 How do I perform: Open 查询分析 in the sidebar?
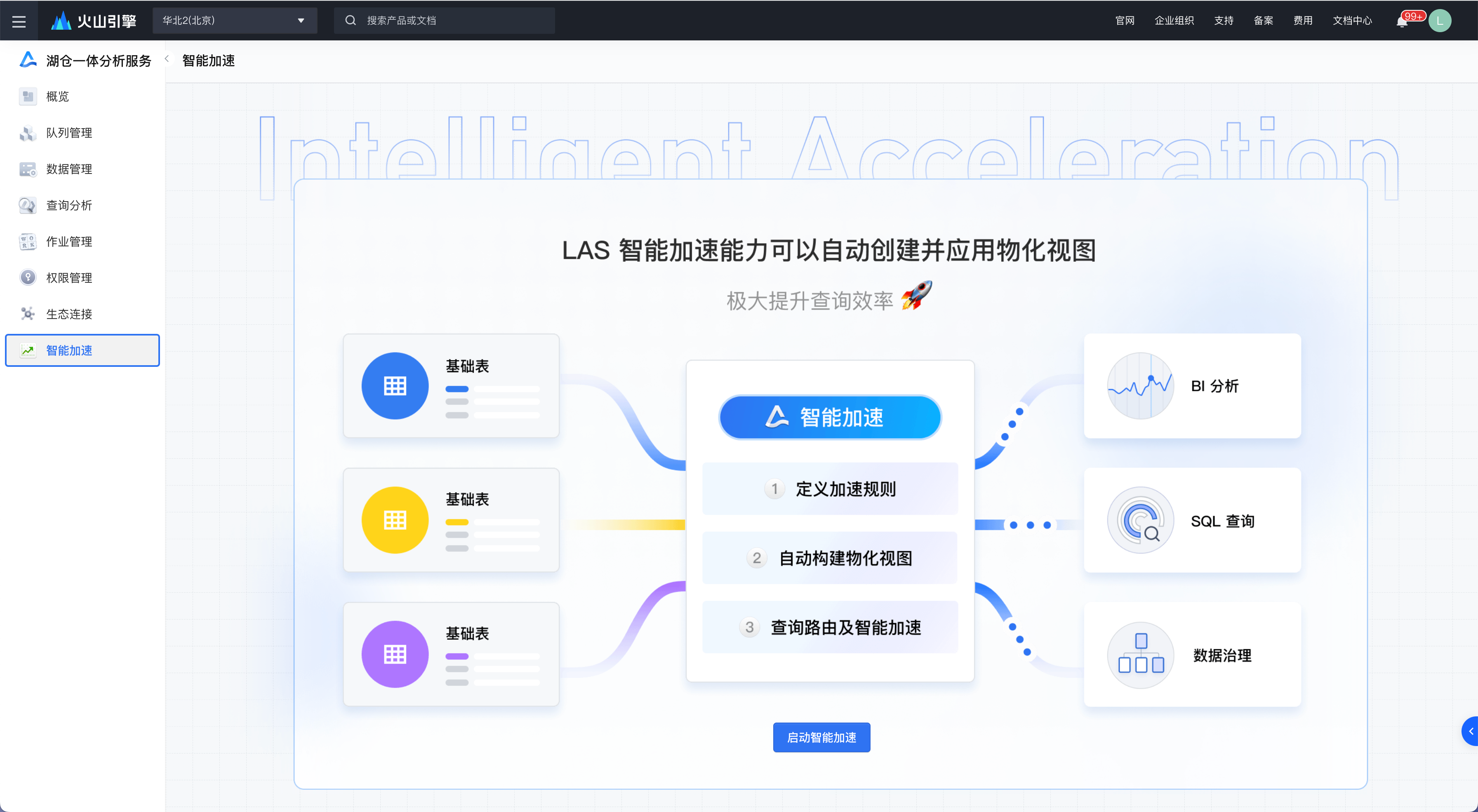pos(82,205)
